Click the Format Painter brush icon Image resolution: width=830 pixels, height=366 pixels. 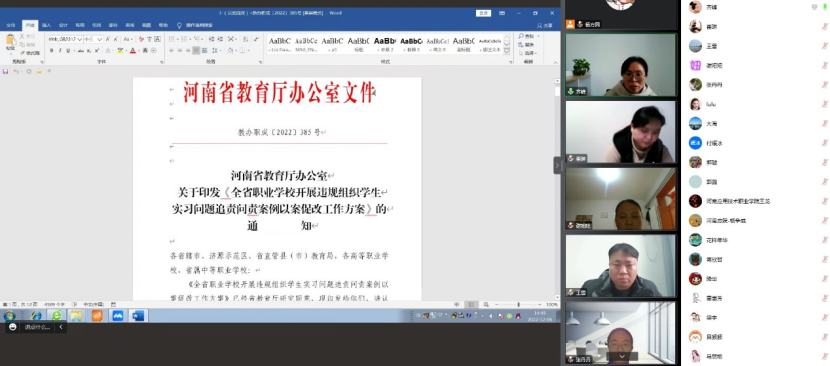click(22, 53)
